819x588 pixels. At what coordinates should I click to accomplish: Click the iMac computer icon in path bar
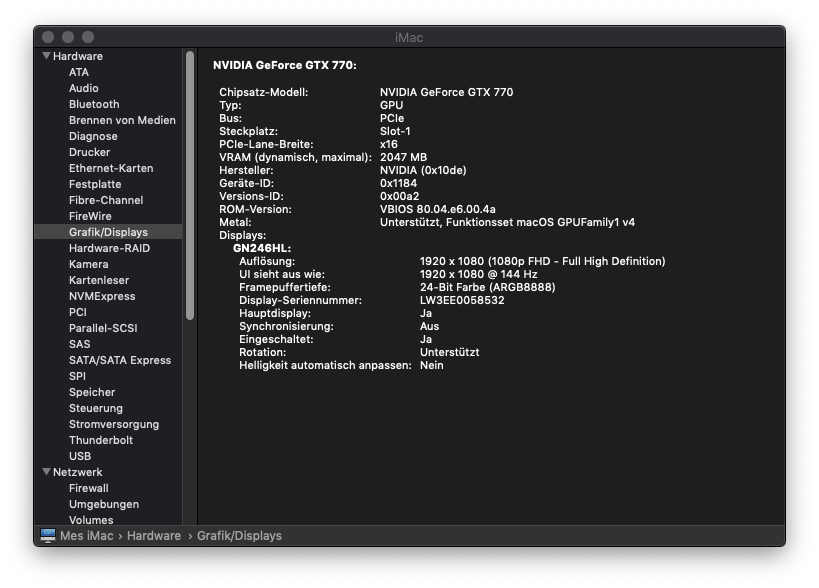(x=48, y=536)
